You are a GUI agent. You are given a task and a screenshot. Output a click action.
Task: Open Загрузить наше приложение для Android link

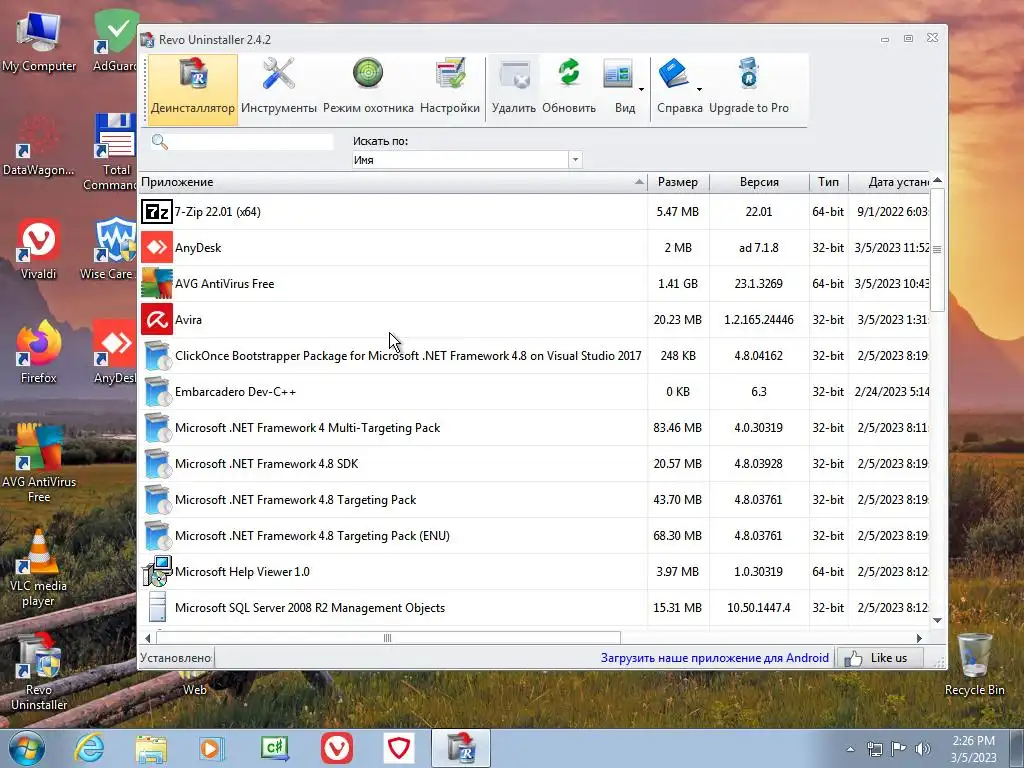click(x=714, y=658)
